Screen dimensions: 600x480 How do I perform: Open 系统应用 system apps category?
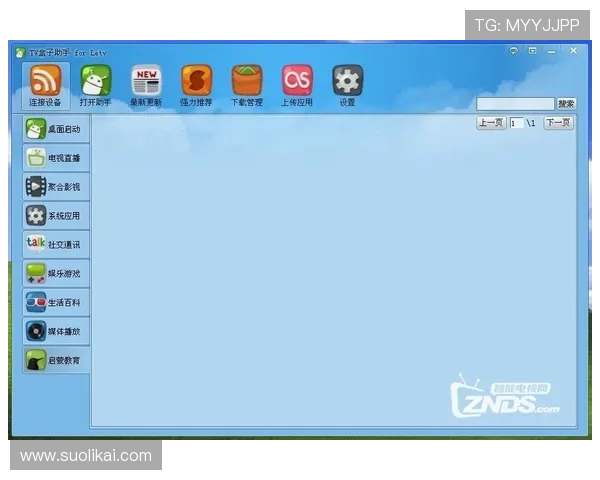(x=56, y=216)
